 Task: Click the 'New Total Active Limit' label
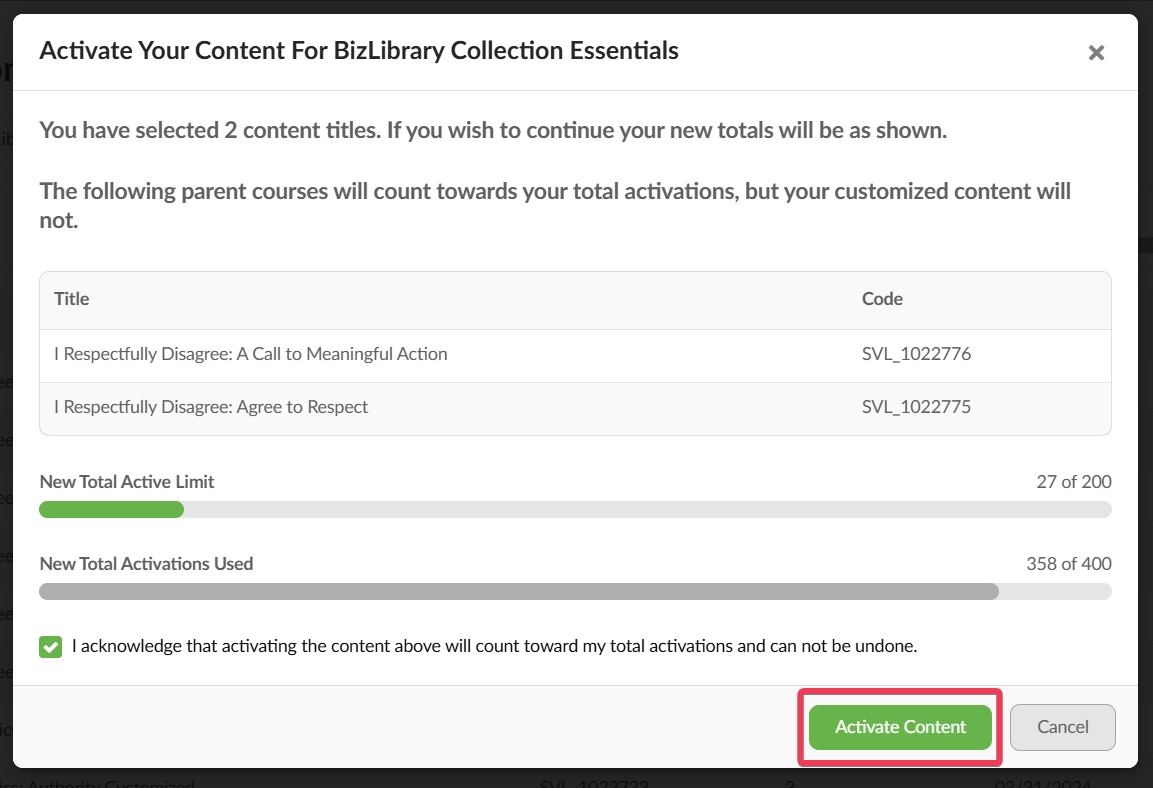coord(127,482)
